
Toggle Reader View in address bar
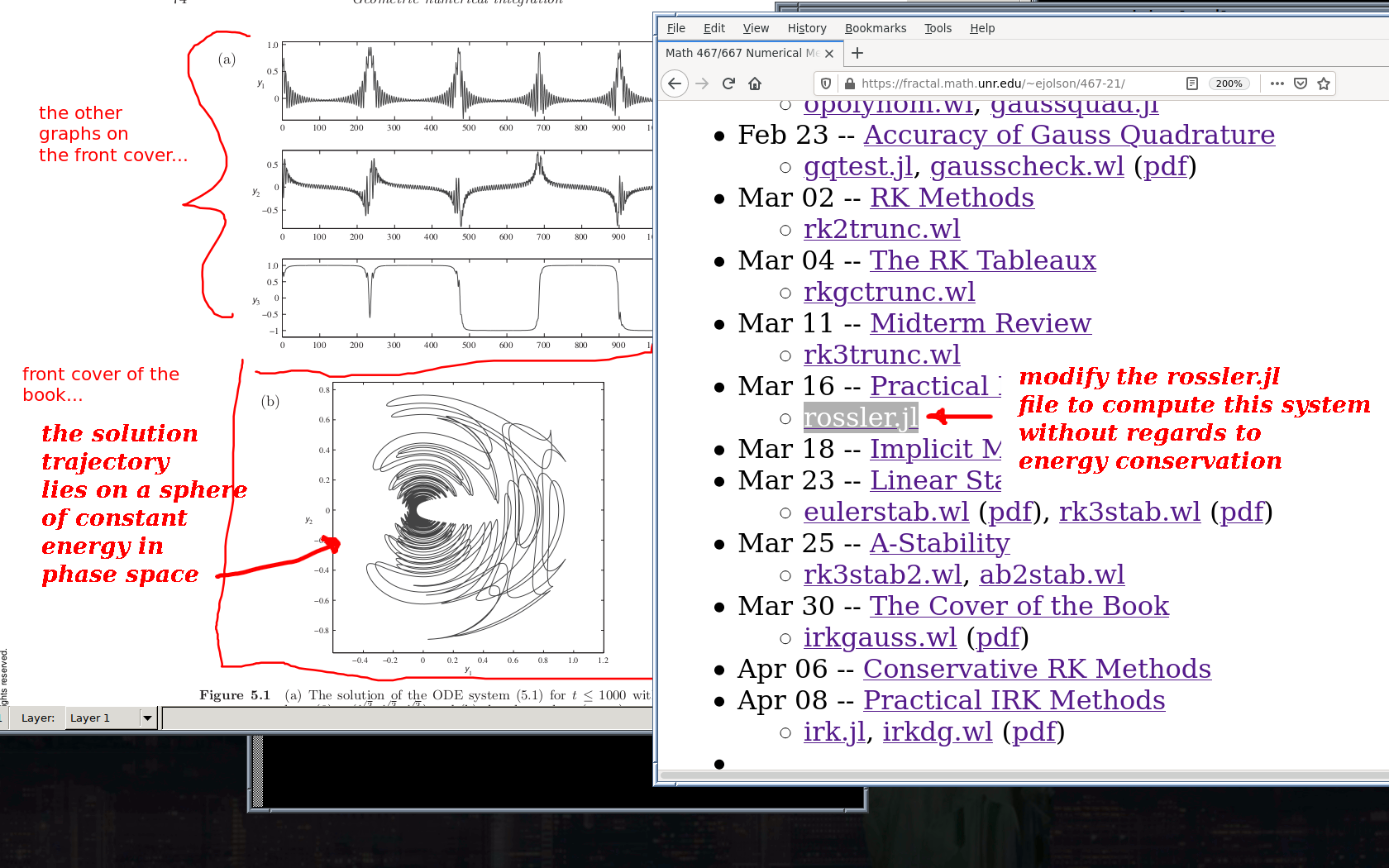pyautogui.click(x=1191, y=83)
